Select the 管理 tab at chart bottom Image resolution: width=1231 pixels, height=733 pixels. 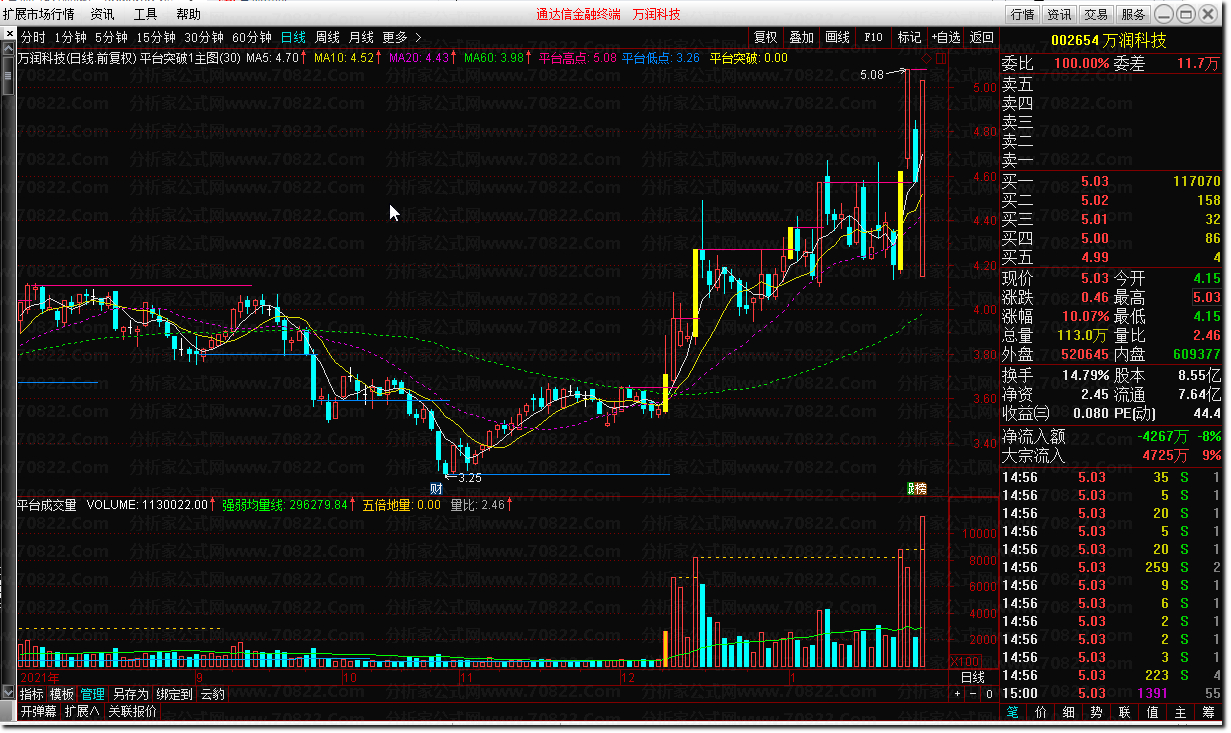click(x=93, y=694)
